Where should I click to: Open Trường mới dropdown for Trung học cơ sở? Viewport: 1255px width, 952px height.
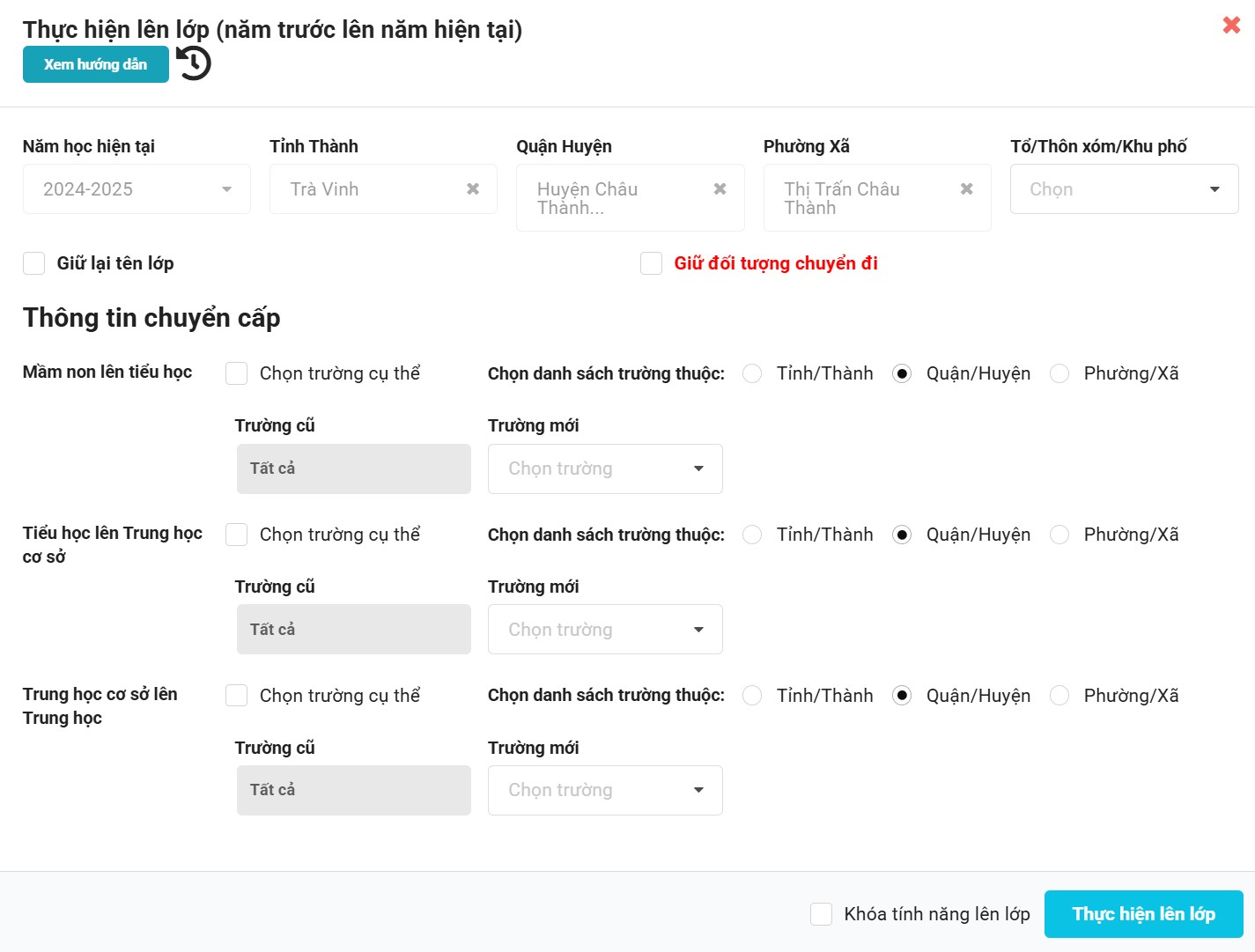coord(605,790)
